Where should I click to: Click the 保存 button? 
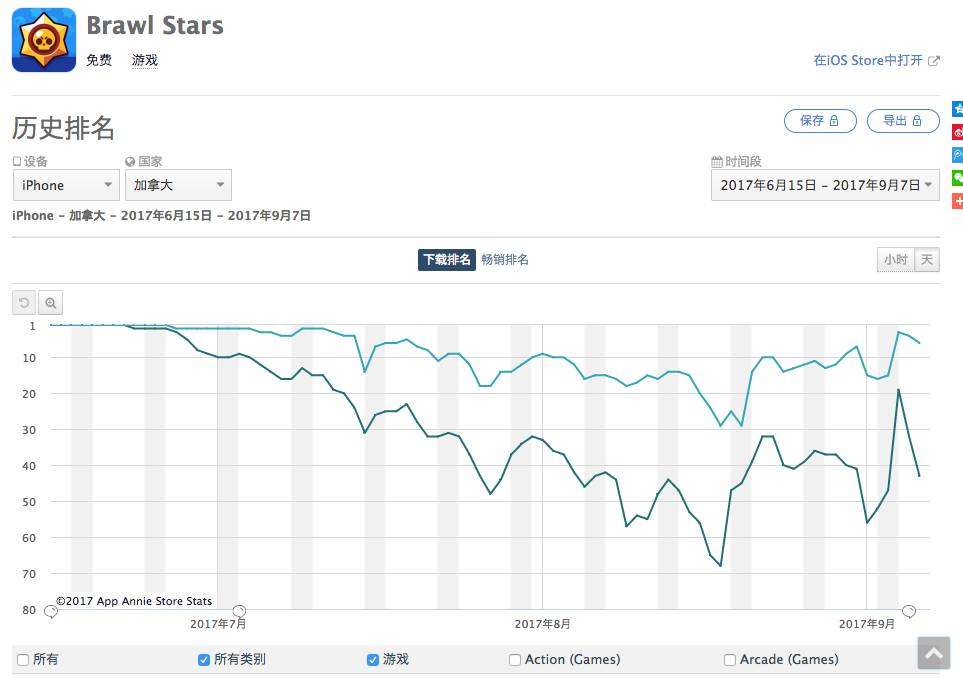tap(820, 121)
